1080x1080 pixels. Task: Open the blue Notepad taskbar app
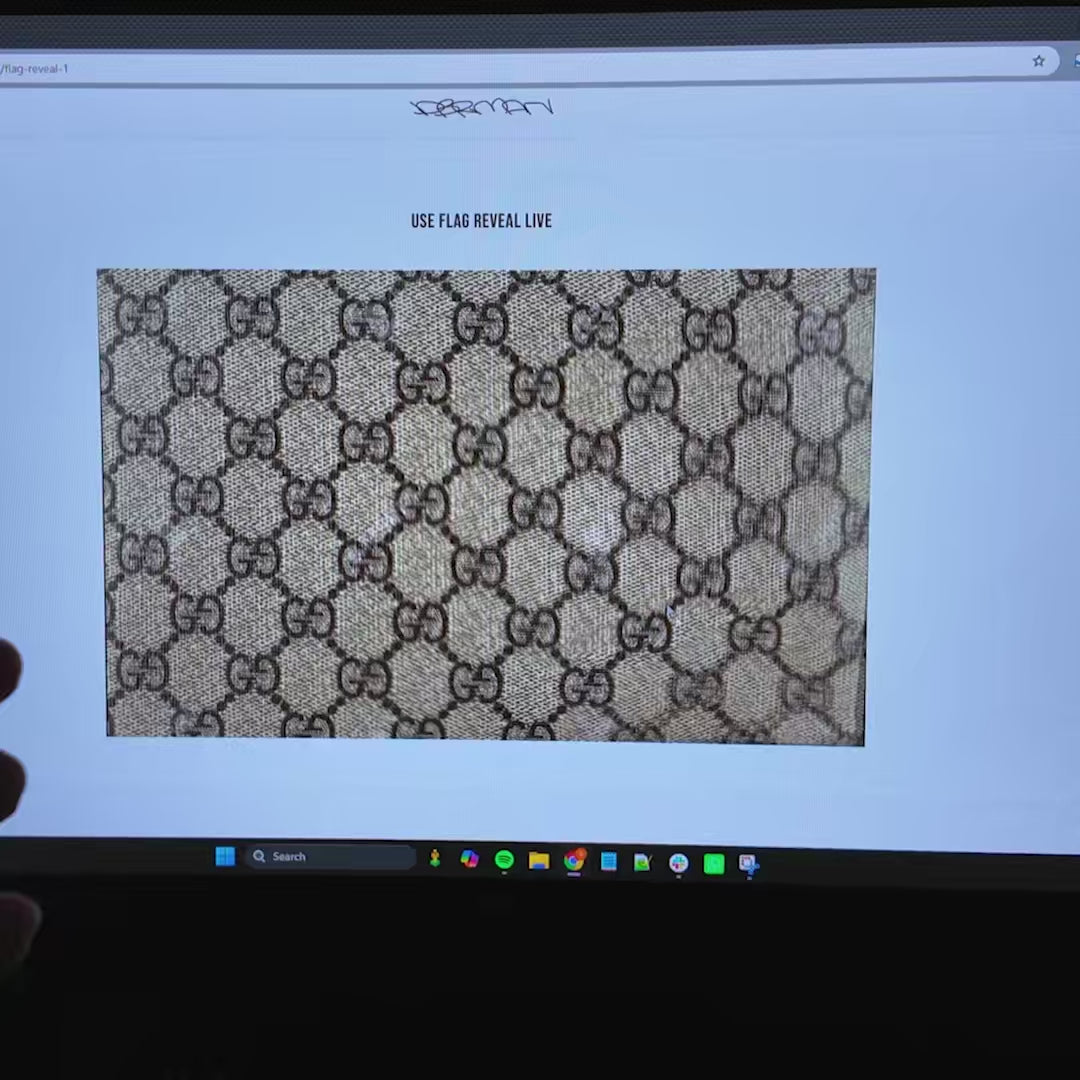pos(608,862)
